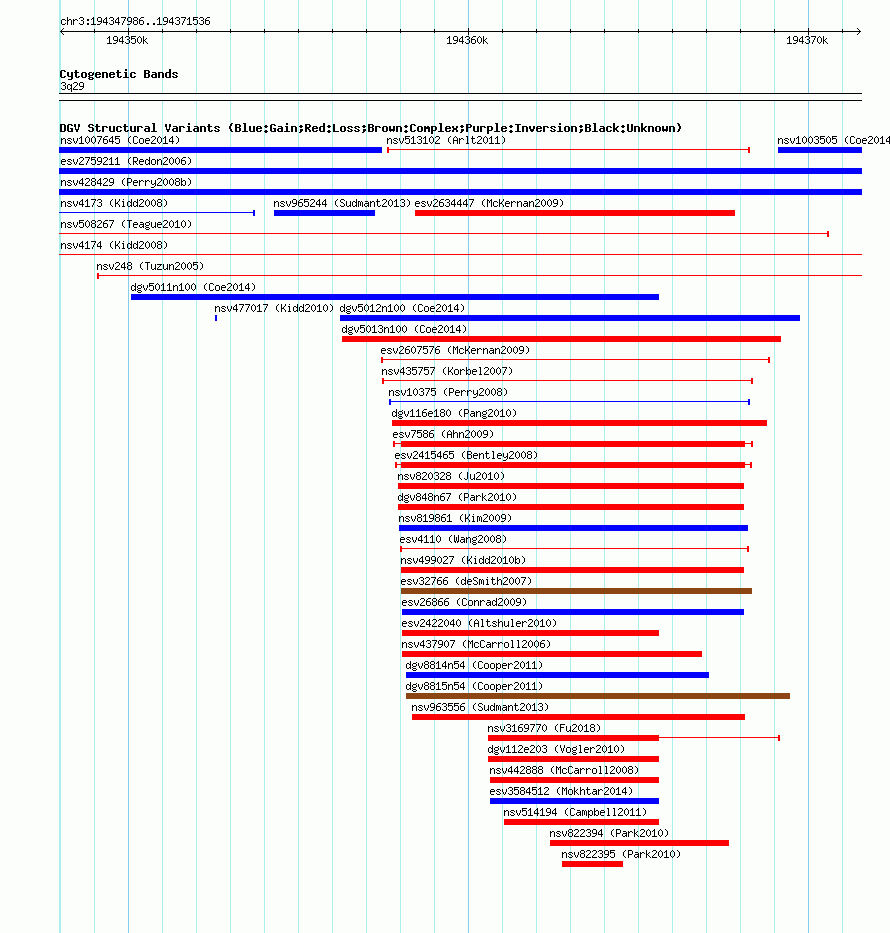Select nsv435757 (Korbel2007) label

[x=447, y=371]
